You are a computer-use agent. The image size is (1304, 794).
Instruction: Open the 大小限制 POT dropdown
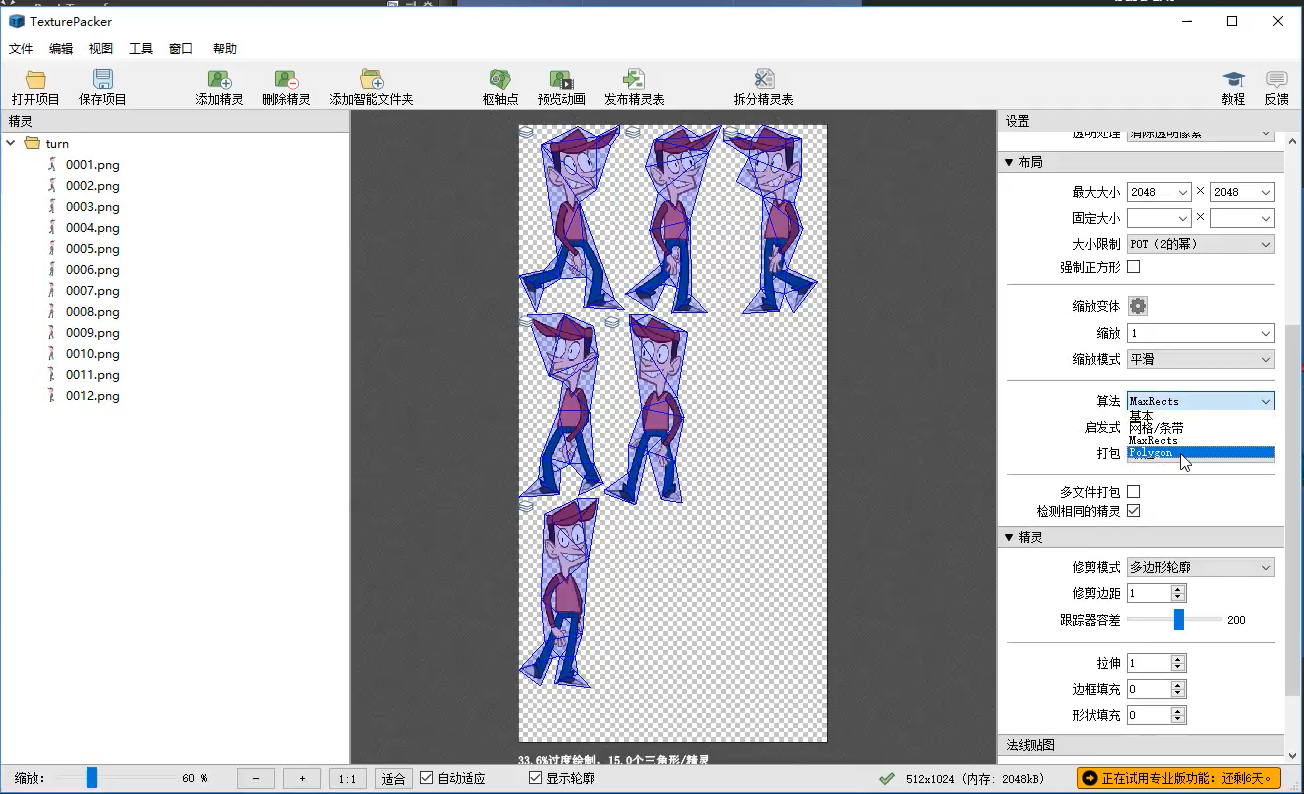[x=1199, y=243]
